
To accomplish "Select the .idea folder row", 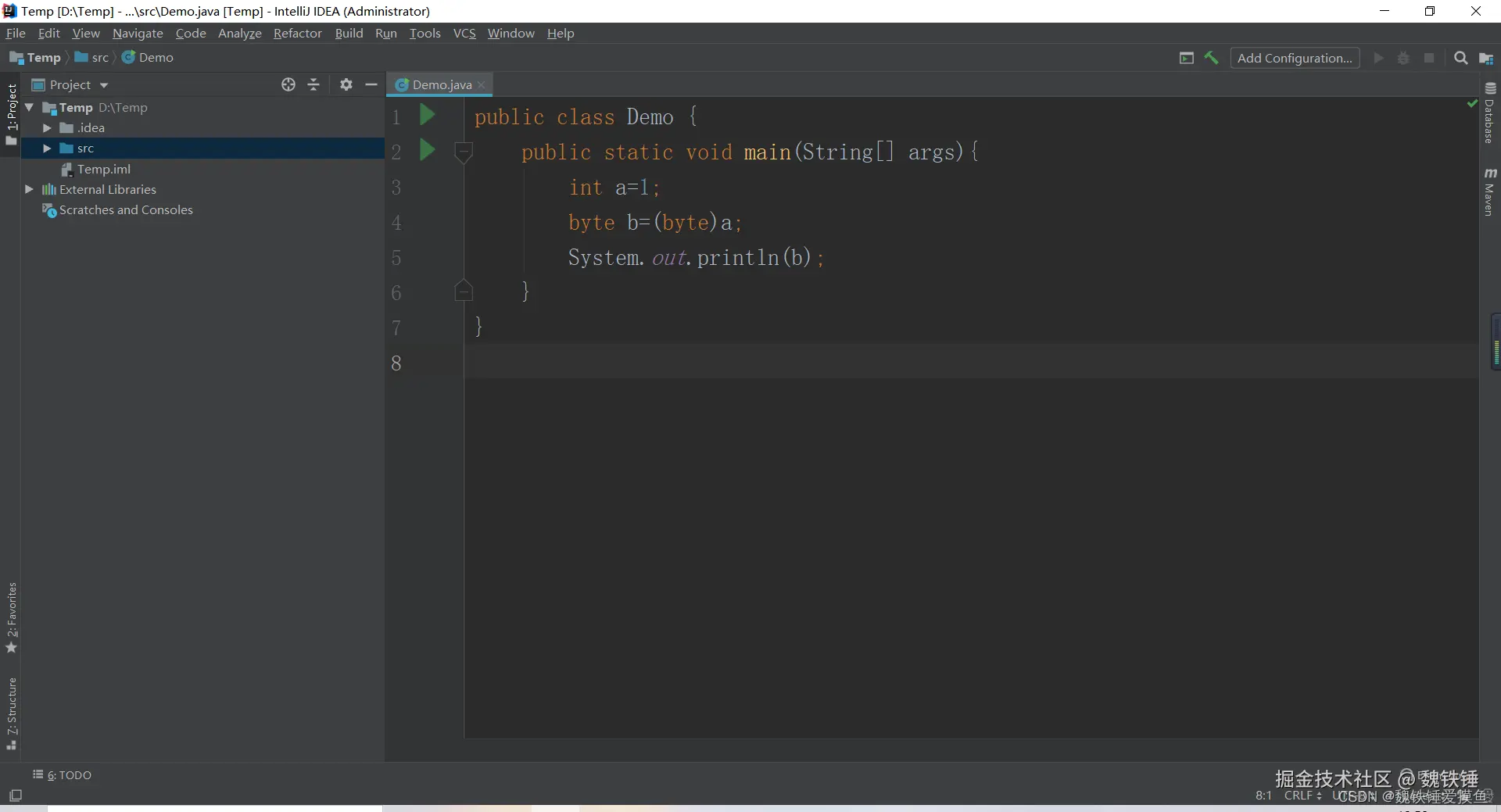I will 203,128.
